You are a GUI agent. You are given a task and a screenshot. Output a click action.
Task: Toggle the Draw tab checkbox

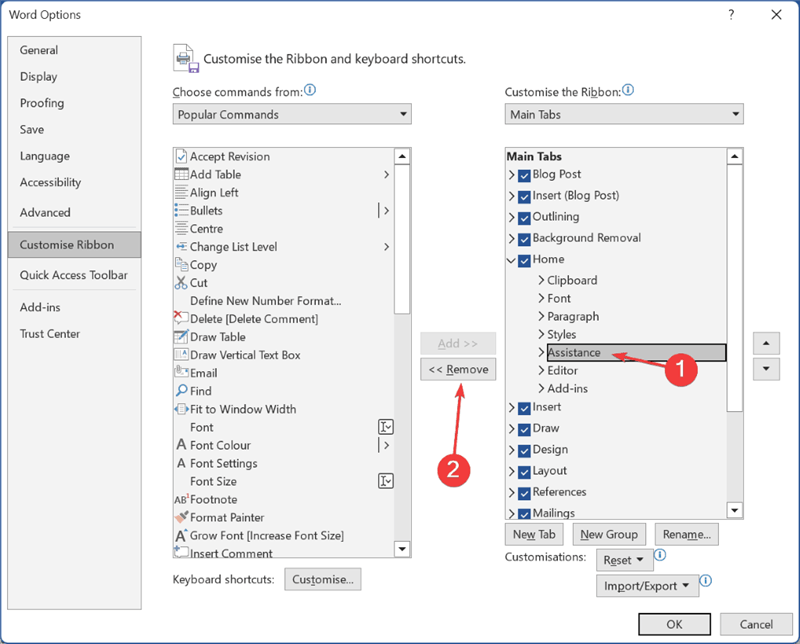pyautogui.click(x=524, y=430)
